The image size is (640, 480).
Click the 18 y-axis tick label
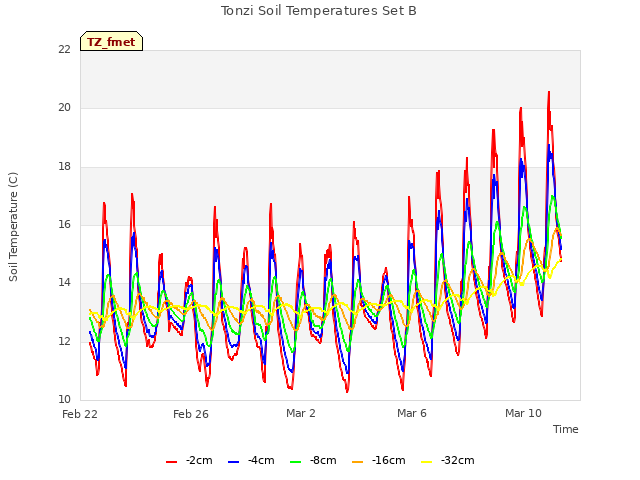tap(64, 167)
